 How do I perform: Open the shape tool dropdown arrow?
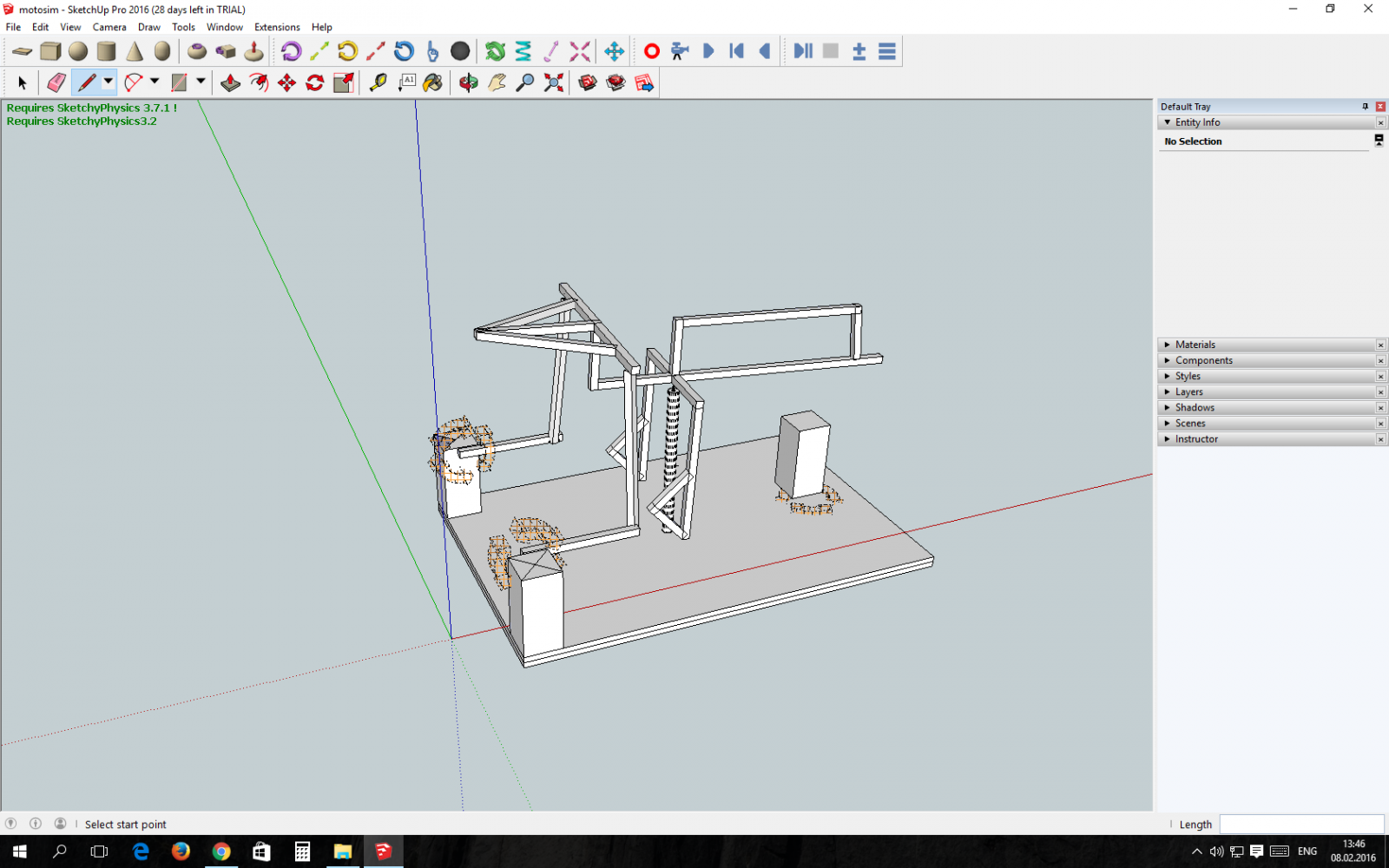pyautogui.click(x=201, y=82)
